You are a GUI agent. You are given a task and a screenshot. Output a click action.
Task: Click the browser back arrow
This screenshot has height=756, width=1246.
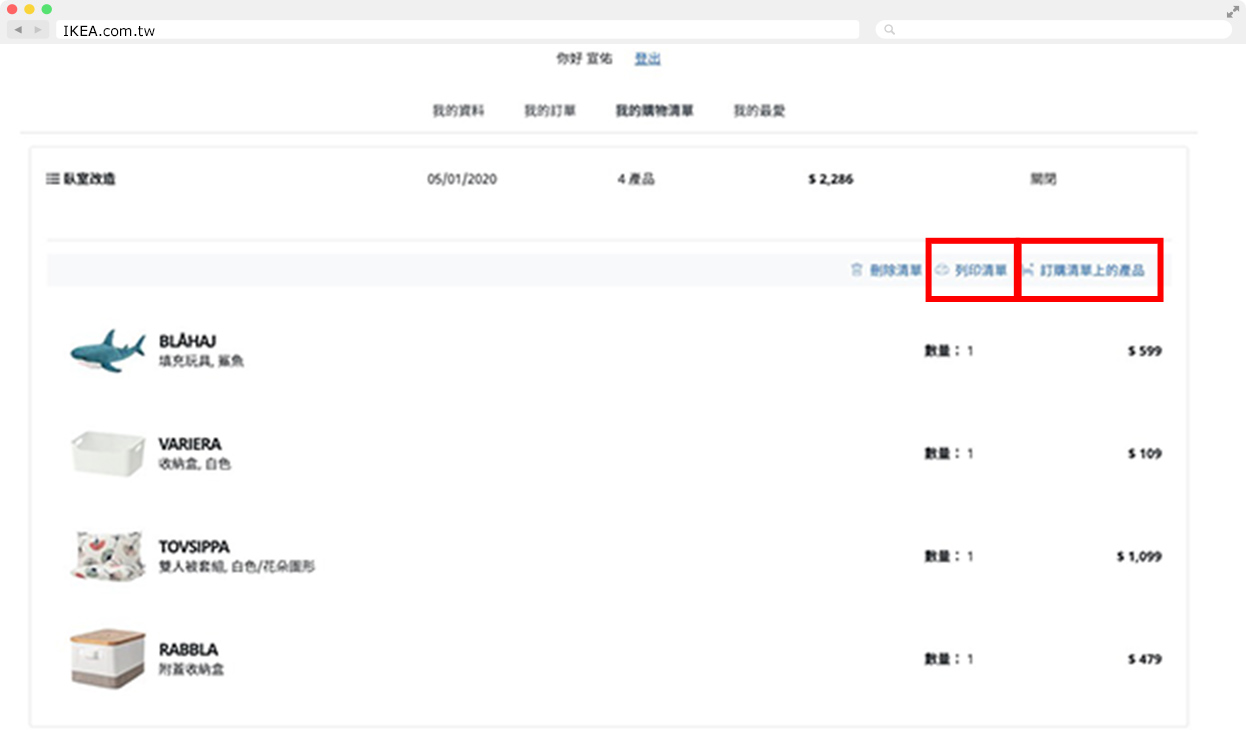pyautogui.click(x=18, y=30)
